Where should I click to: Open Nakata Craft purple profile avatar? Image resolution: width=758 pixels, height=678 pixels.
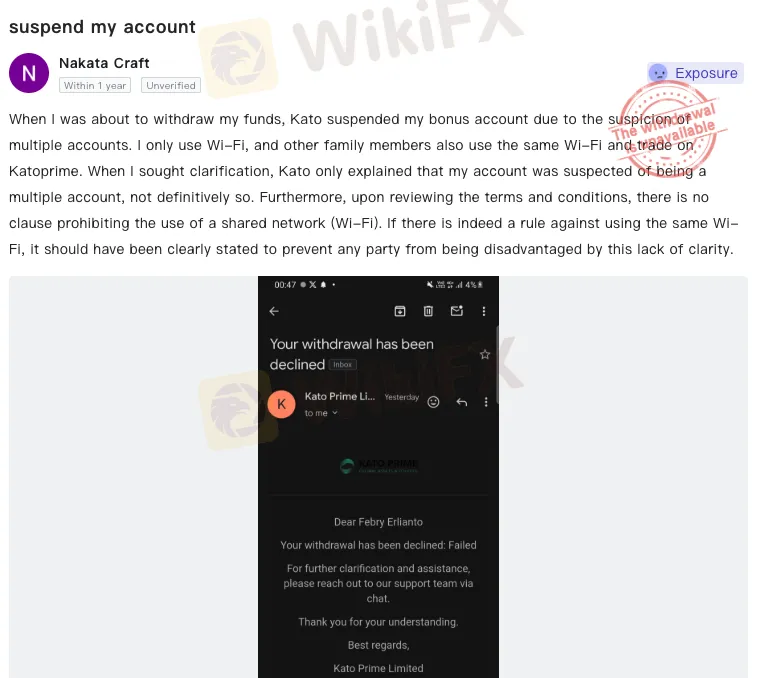click(29, 73)
